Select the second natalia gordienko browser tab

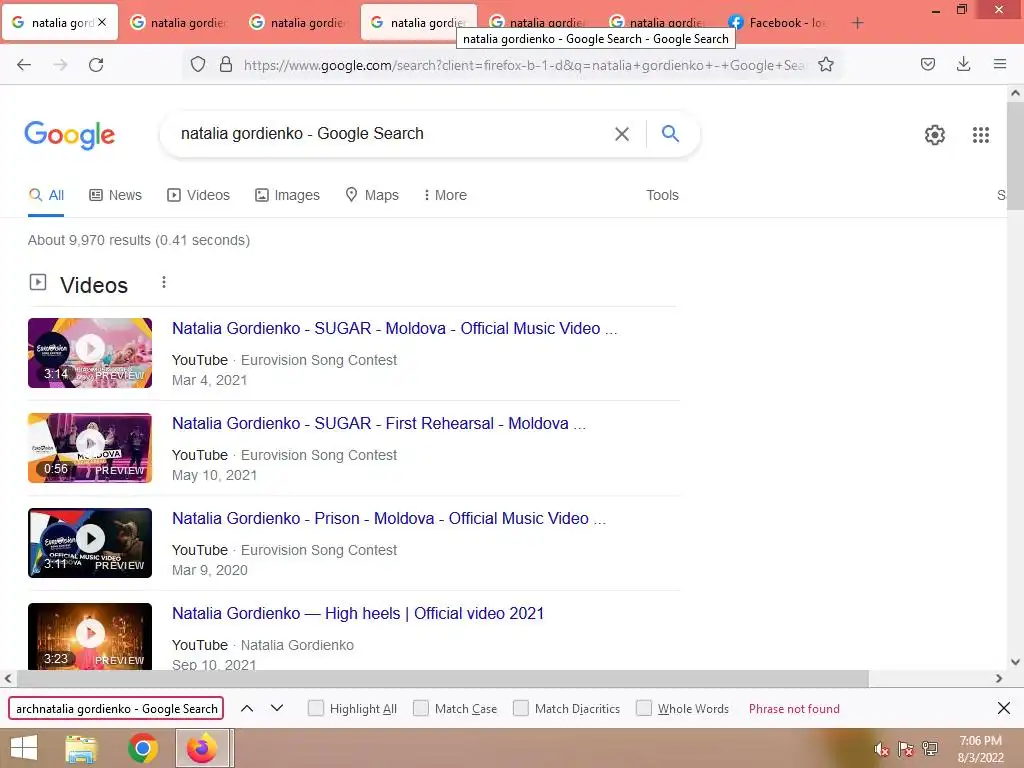[x=179, y=23]
